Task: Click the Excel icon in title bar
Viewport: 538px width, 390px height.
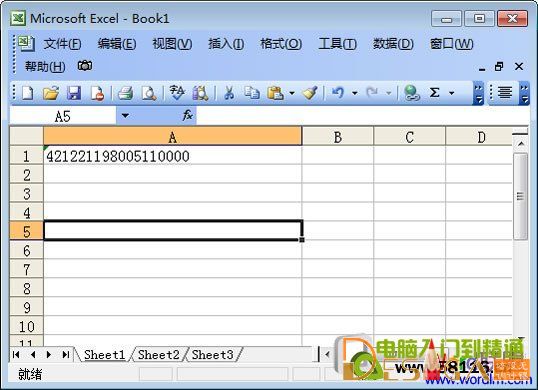Action: click(18, 18)
